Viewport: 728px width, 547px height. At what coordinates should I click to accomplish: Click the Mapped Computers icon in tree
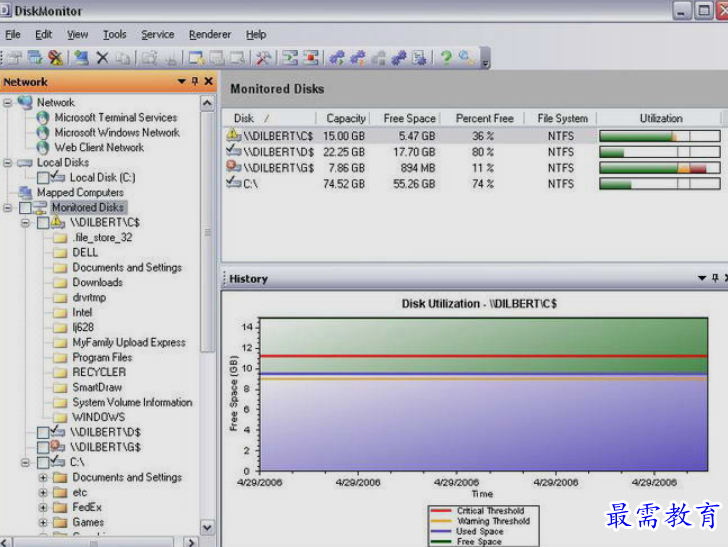click(25, 192)
